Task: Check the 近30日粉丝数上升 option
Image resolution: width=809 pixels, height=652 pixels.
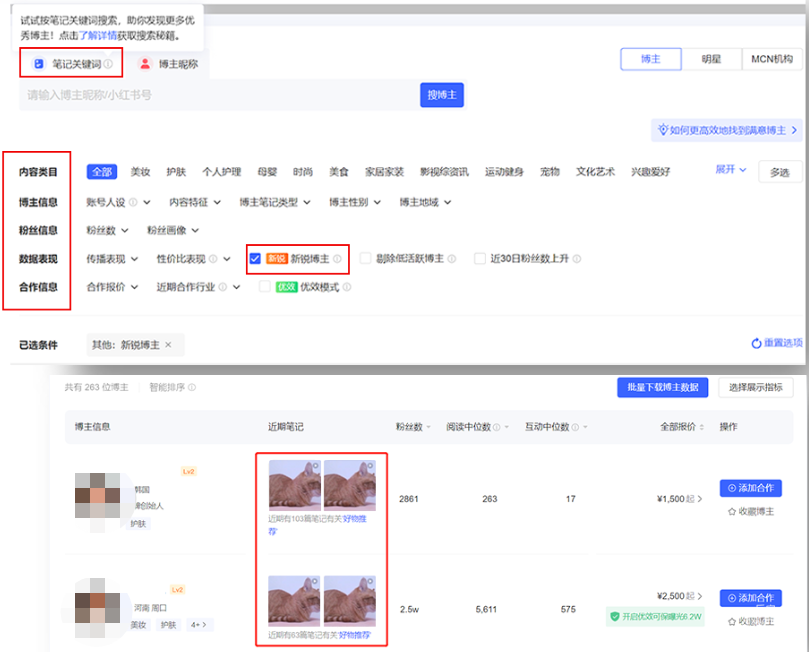Action: click(480, 259)
